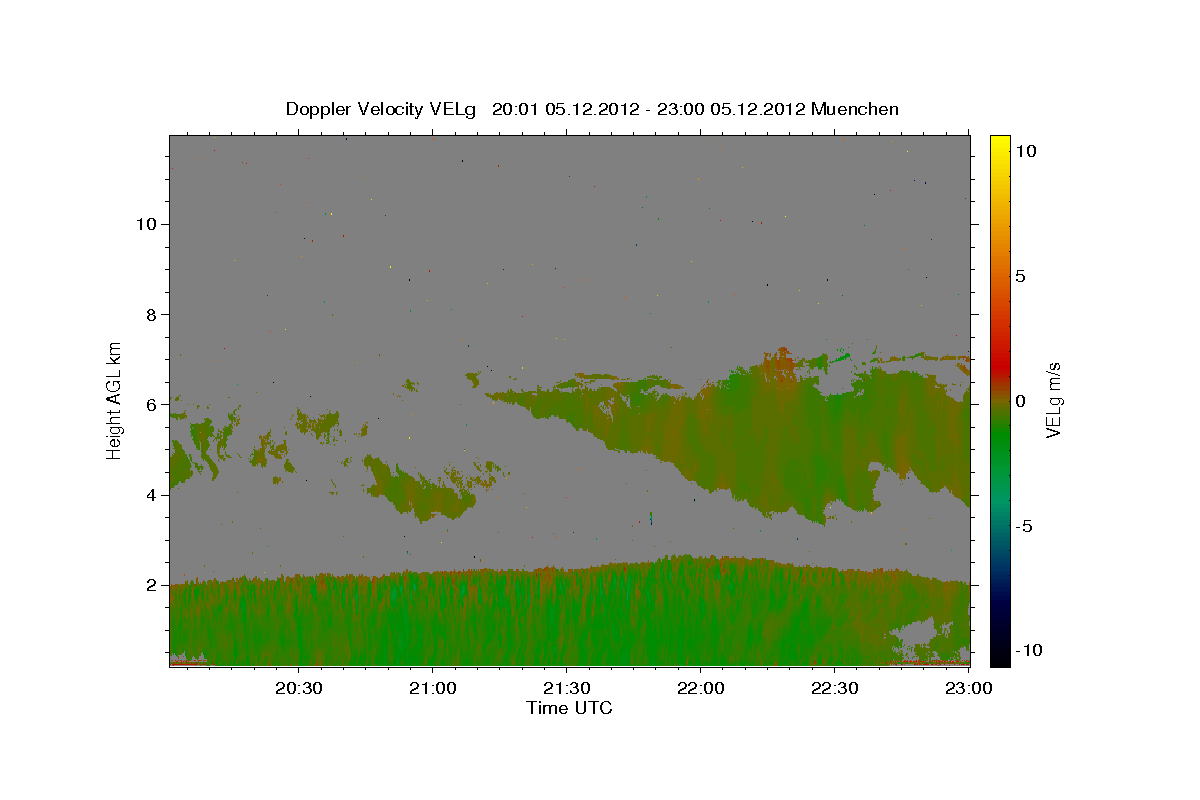The height and width of the screenshot is (800, 1200).
Task: Click the colorbar label '5'
Action: pyautogui.click(x=1020, y=276)
